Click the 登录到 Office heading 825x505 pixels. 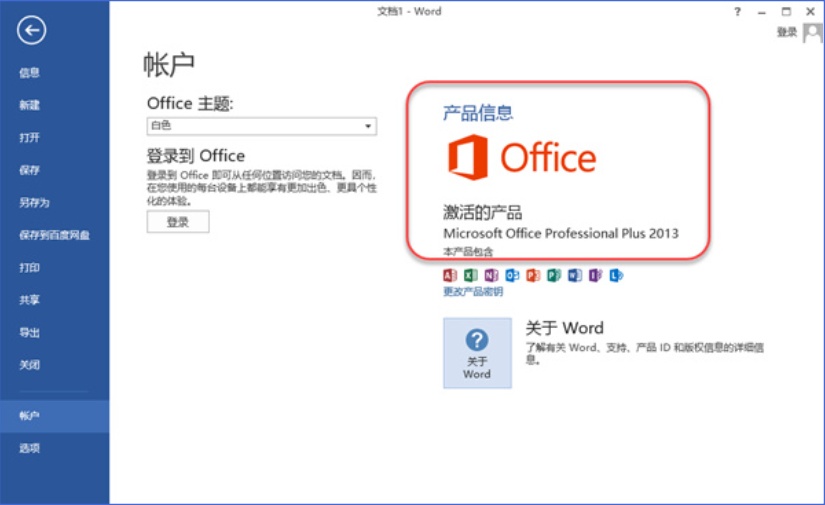click(196, 156)
